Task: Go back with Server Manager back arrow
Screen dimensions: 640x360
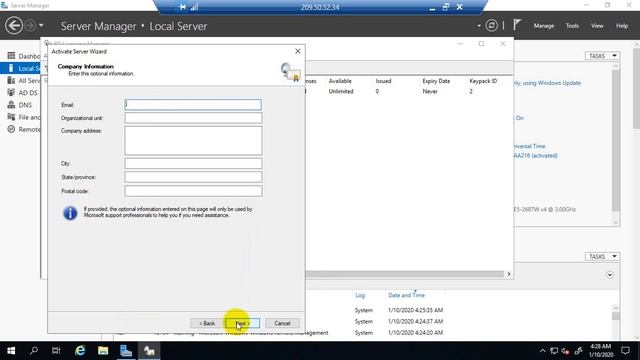Action: [x=14, y=26]
